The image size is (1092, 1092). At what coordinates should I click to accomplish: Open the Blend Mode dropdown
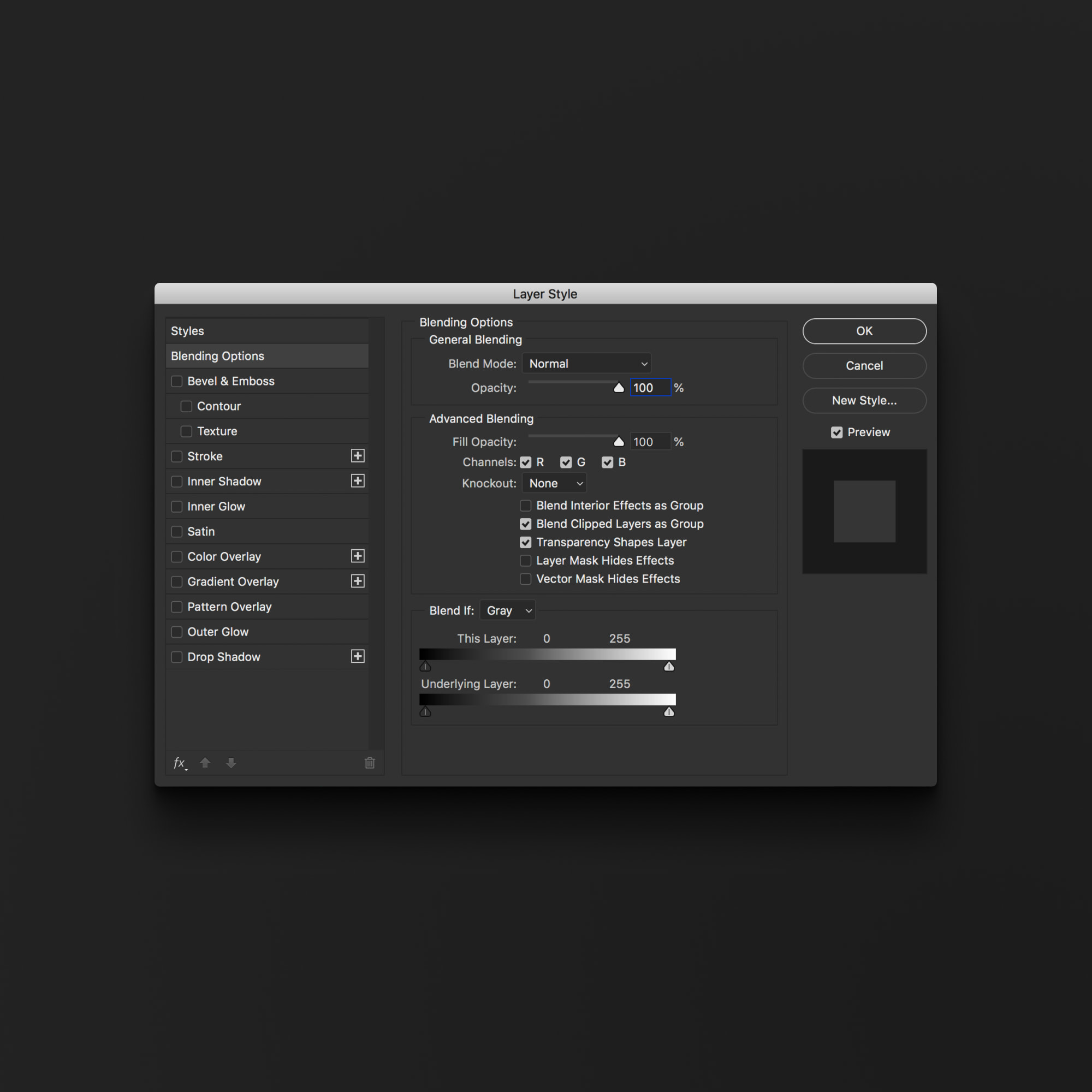point(587,364)
